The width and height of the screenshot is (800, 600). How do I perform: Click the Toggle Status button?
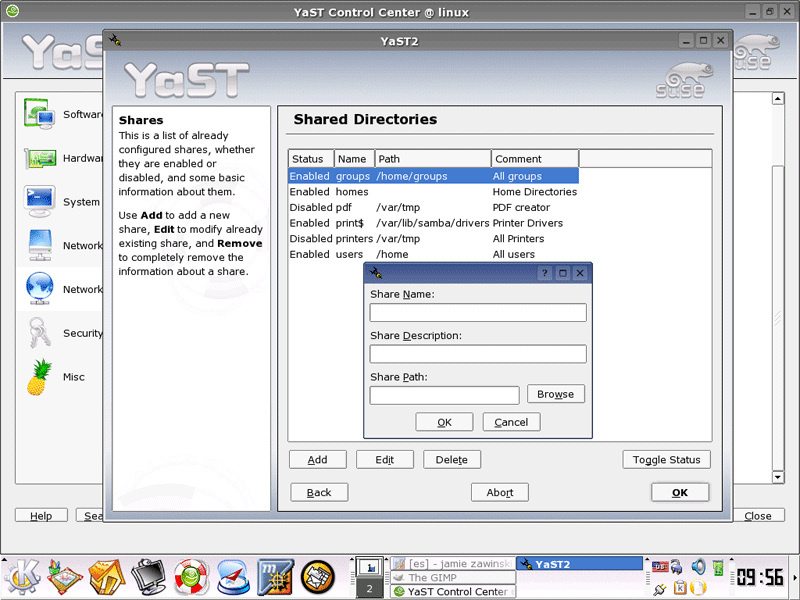(x=666, y=460)
